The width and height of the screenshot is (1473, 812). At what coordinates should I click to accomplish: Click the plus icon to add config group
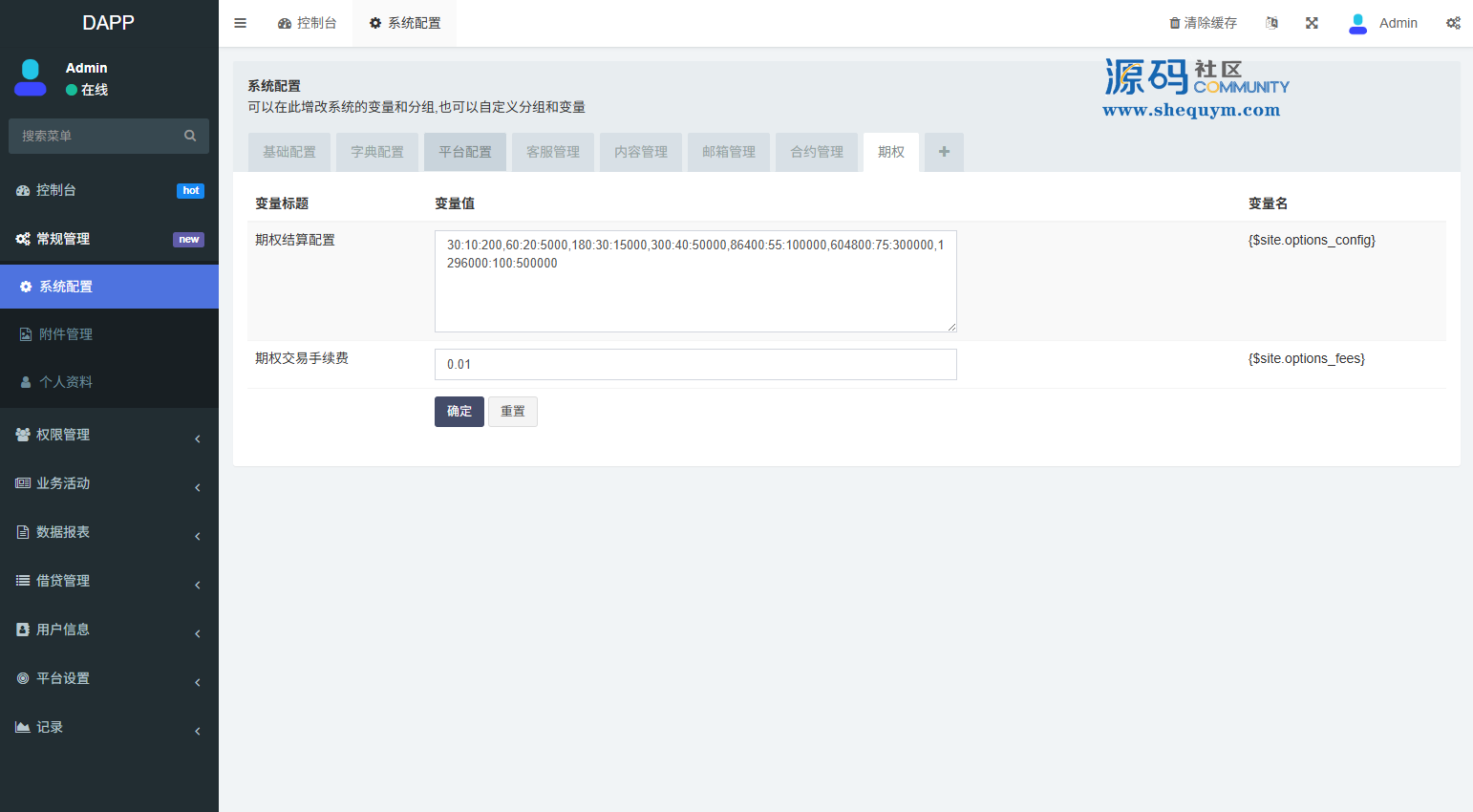point(944,152)
